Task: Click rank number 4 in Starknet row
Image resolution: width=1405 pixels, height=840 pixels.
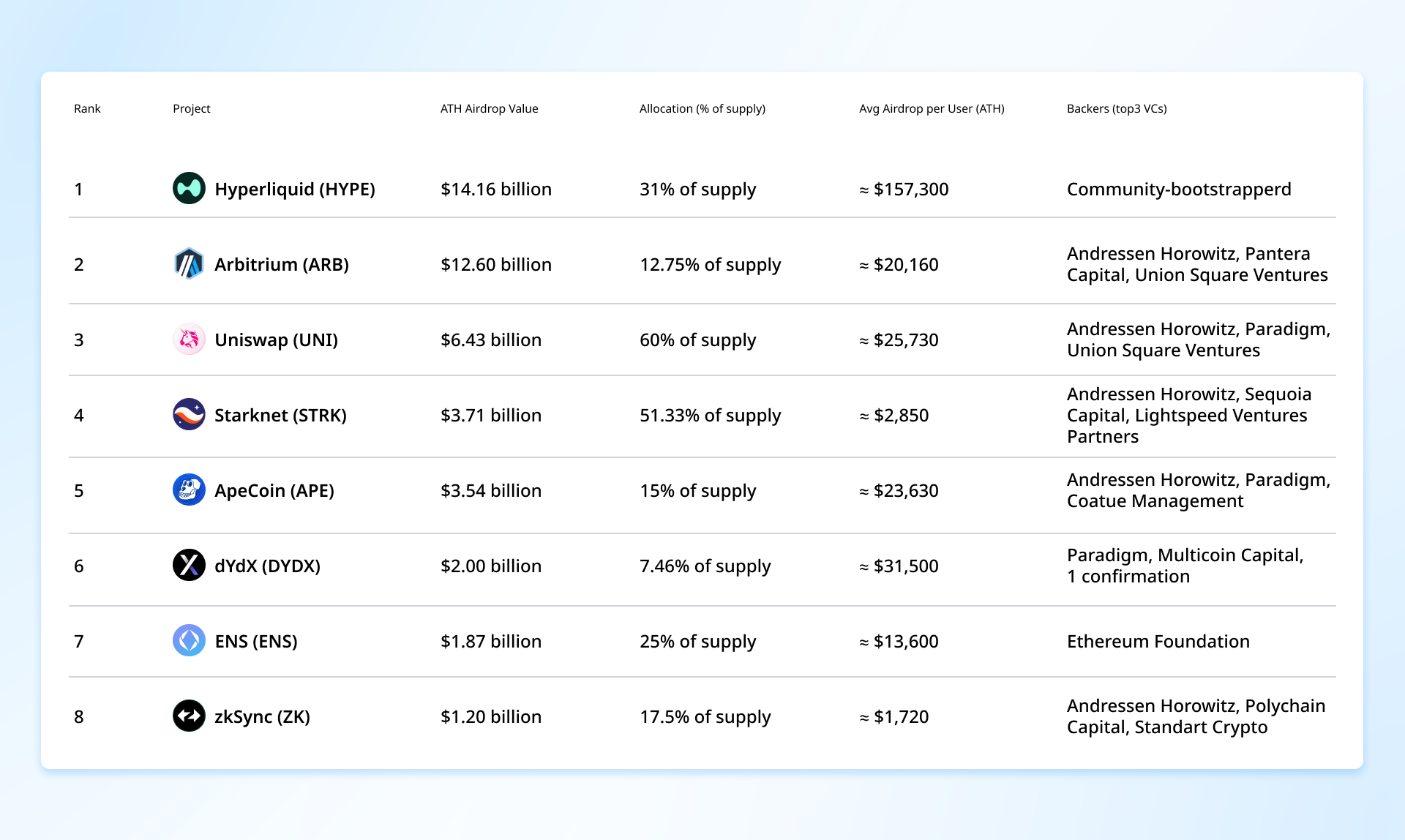Action: point(79,416)
